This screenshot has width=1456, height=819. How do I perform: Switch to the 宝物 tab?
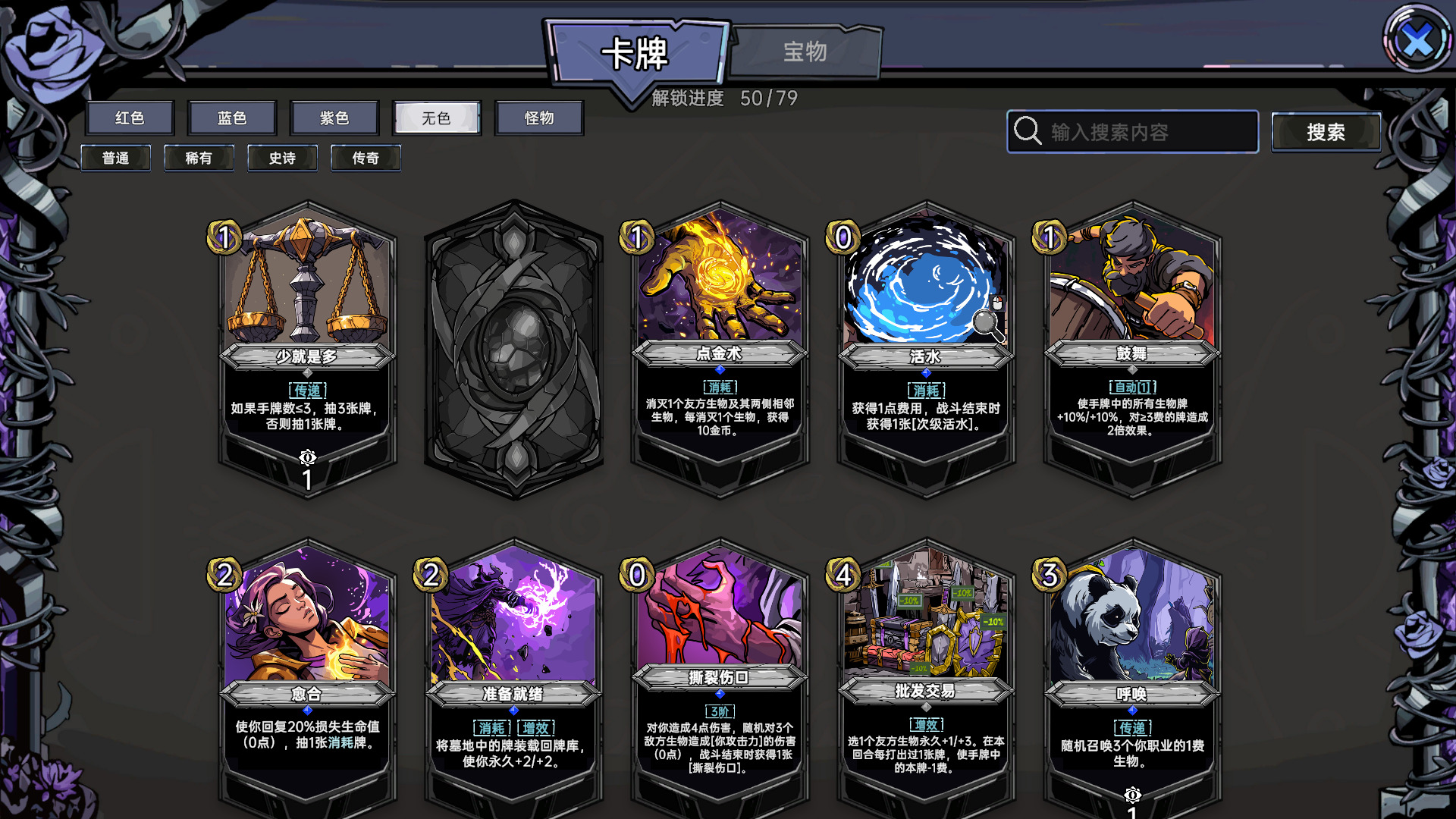click(805, 52)
